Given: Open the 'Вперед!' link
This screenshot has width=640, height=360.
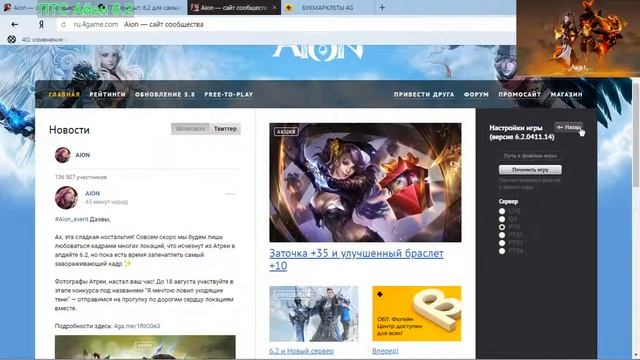Looking at the screenshot, I should tap(385, 351).
